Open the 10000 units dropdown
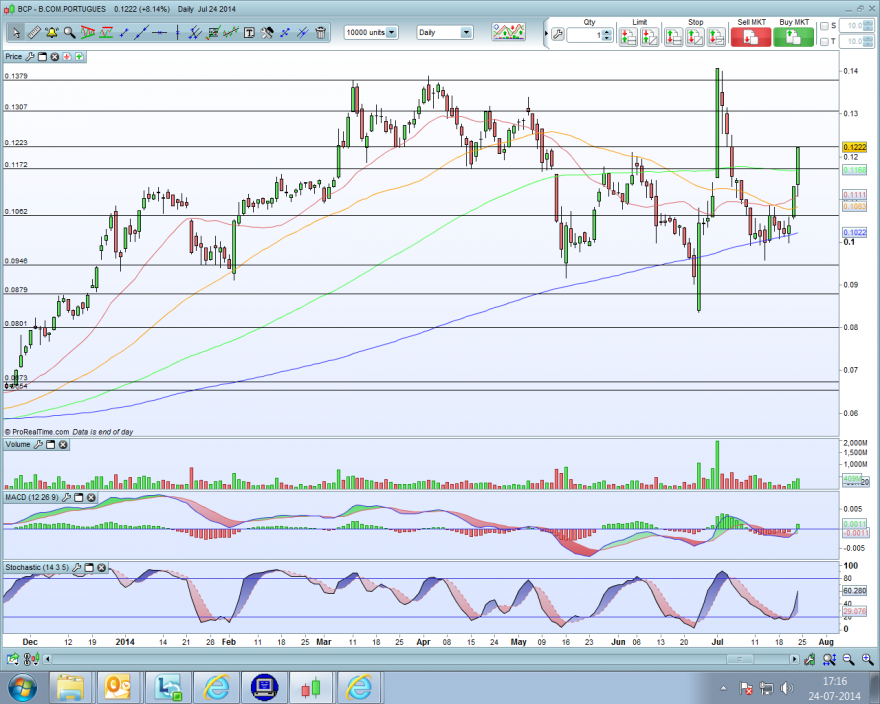 click(x=371, y=33)
